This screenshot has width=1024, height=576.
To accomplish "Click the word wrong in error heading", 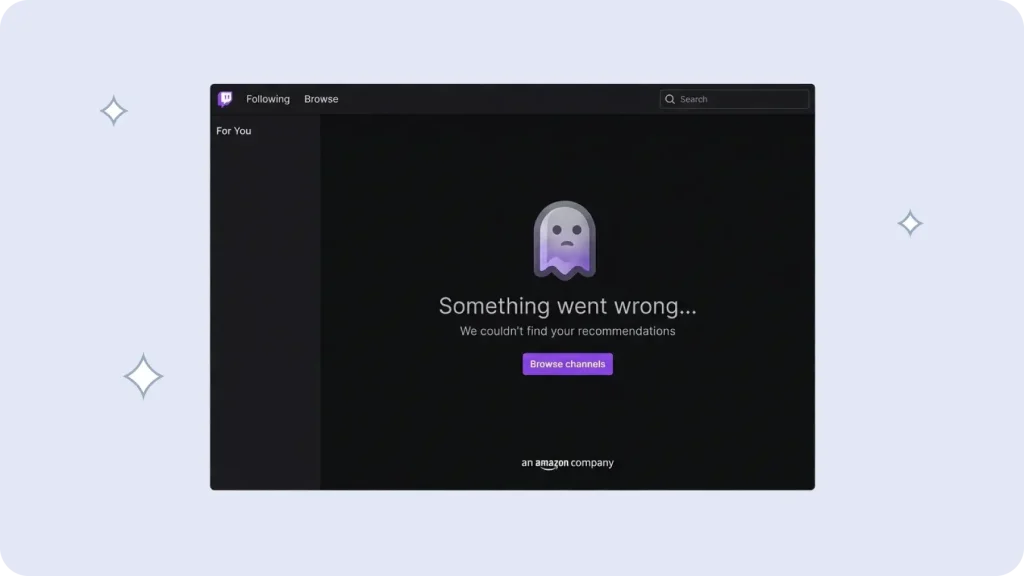I will (x=651, y=306).
